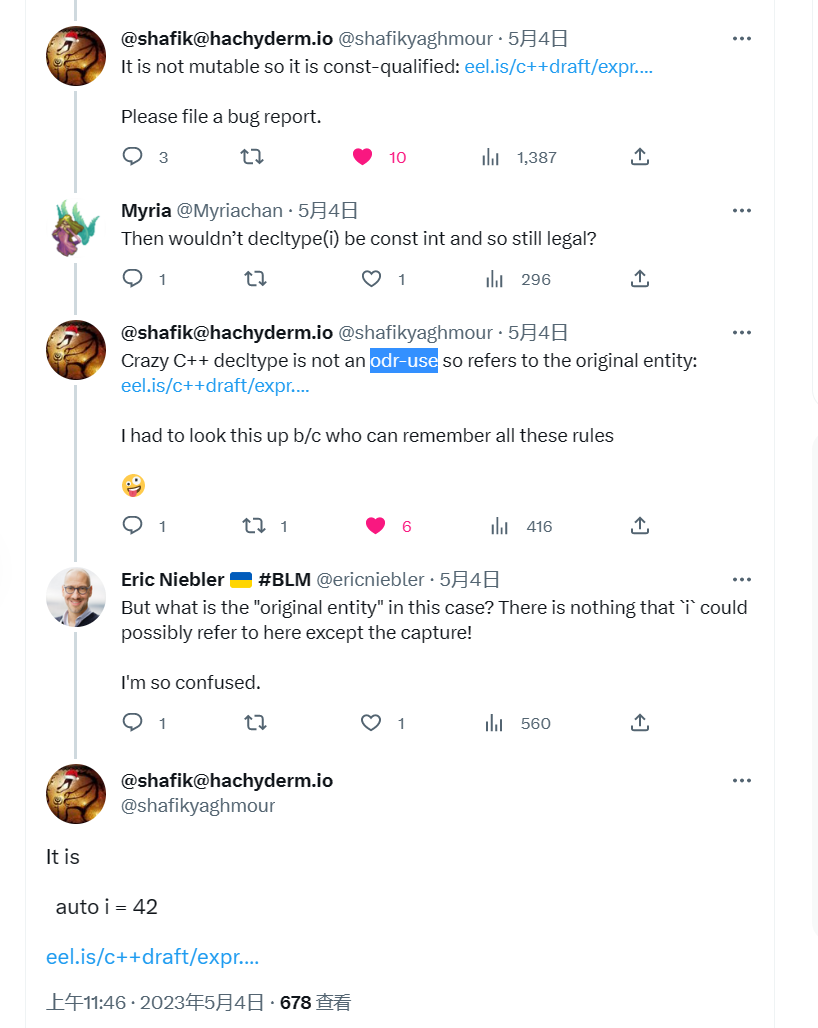Unlike the odr-use tweet with 6 likes
This screenshot has width=818, height=1028.
[376, 526]
